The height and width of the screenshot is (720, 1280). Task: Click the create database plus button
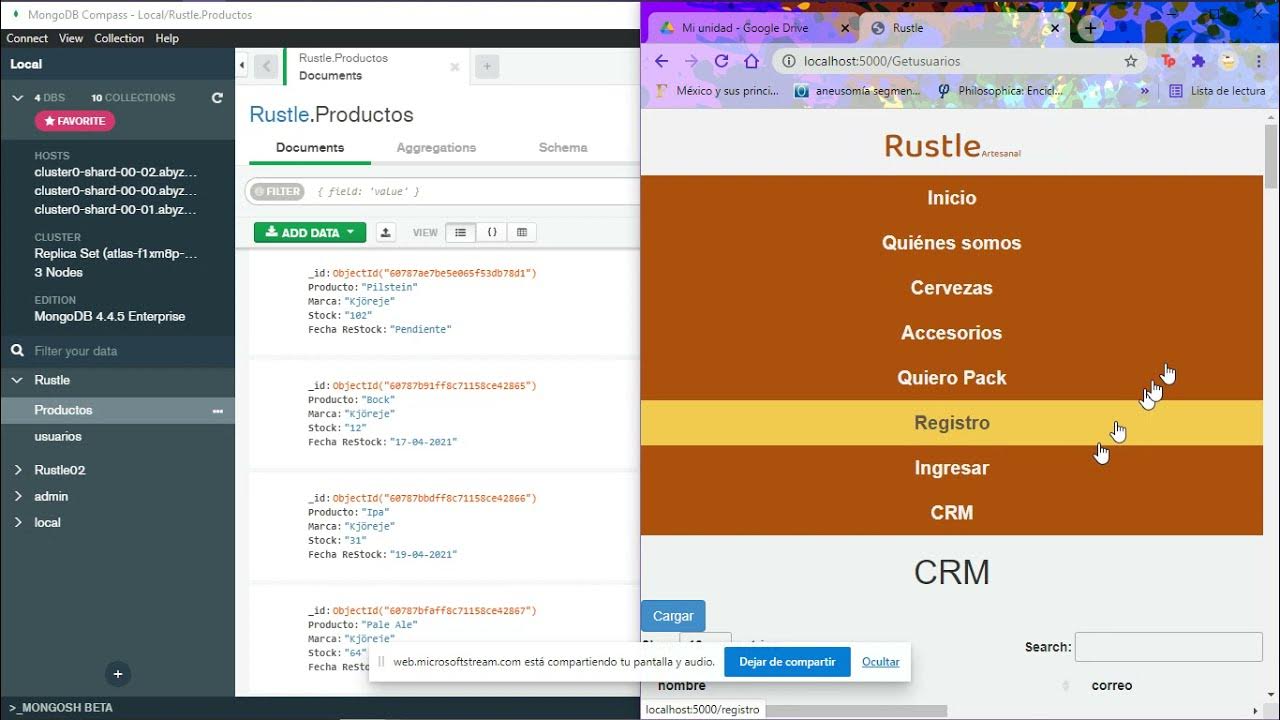click(117, 674)
